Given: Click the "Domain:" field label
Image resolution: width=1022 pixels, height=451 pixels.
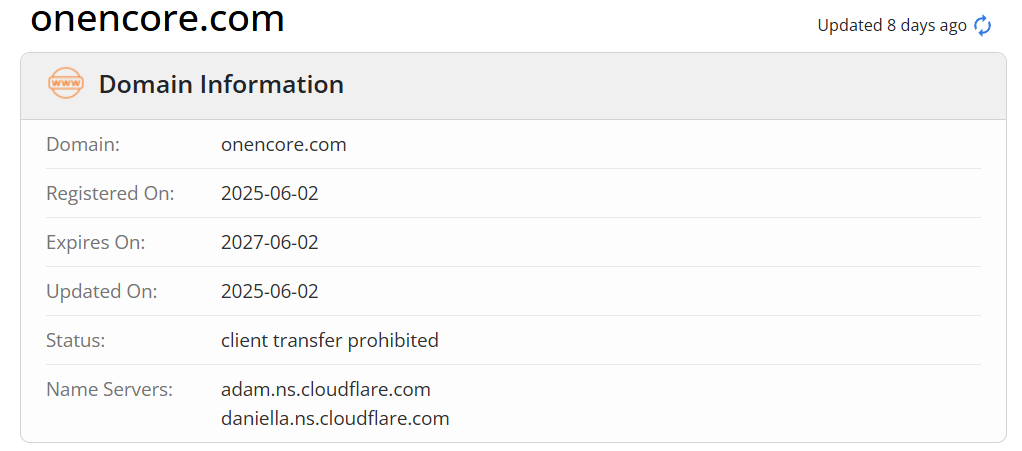Looking at the screenshot, I should pyautogui.click(x=83, y=144).
